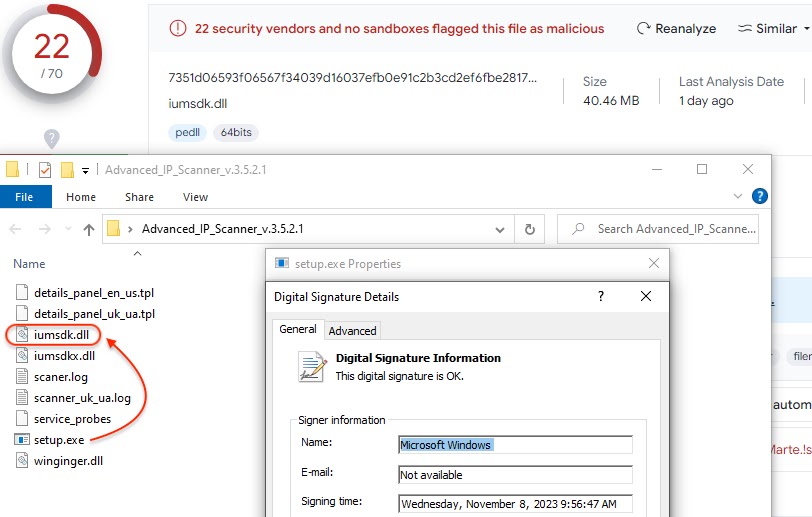
Task: Click the pedll tag
Action: (x=187, y=132)
